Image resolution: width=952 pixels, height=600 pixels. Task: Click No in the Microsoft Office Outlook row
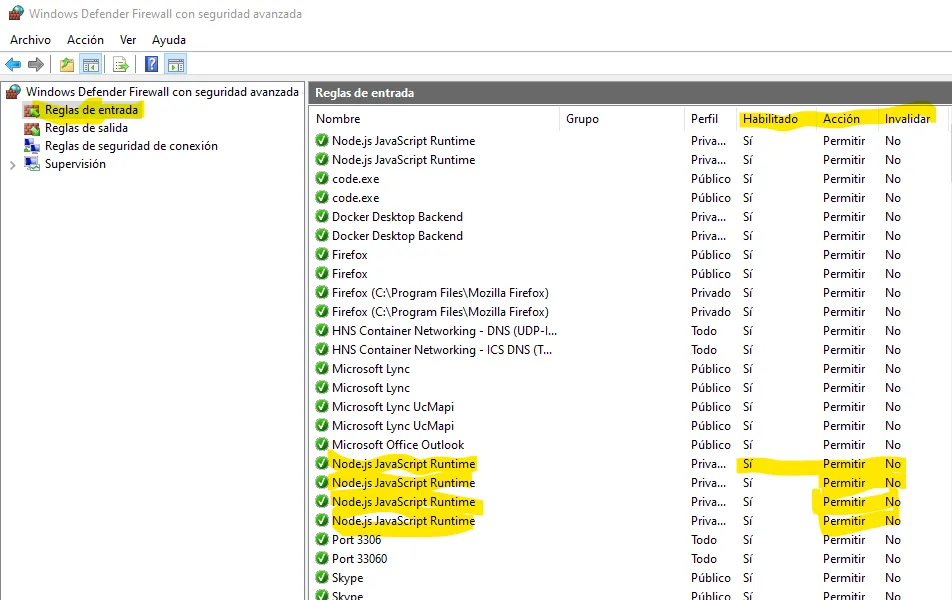click(x=892, y=445)
